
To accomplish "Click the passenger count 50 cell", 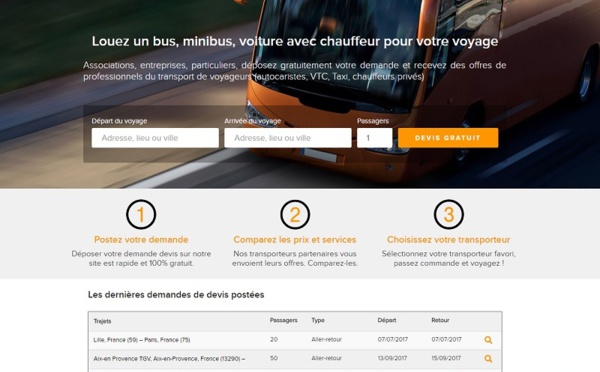I will pos(274,358).
